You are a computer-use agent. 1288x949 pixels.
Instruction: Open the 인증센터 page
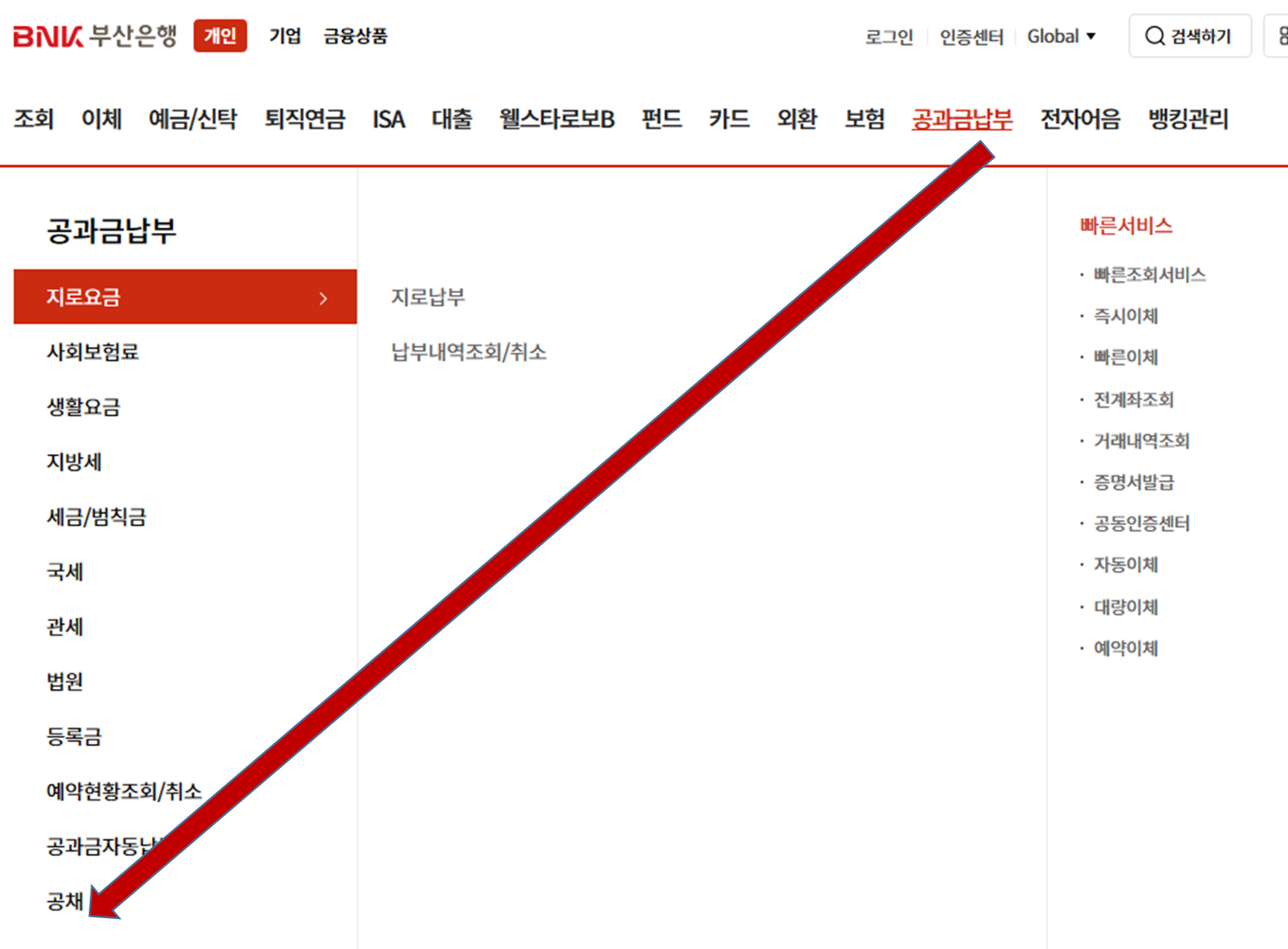972,36
